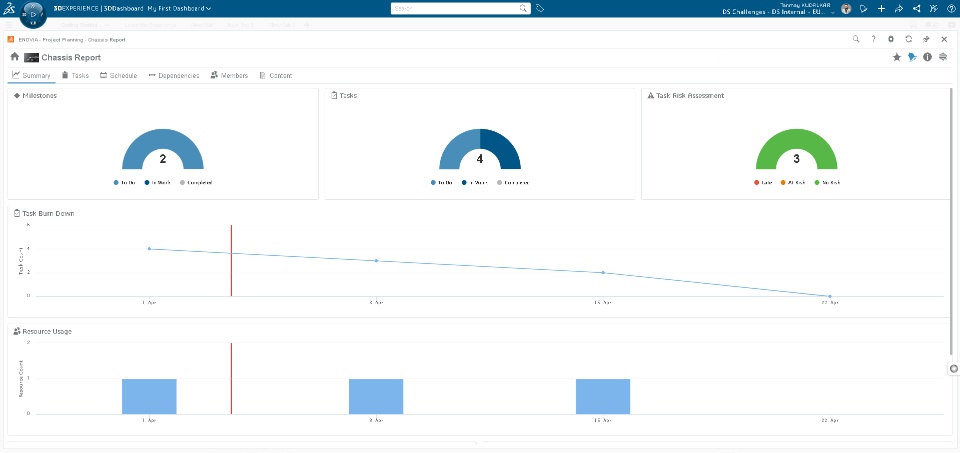This screenshot has width=960, height=453.
Task: Click the ENOVIA widget orange icon
Action: [x=11, y=39]
